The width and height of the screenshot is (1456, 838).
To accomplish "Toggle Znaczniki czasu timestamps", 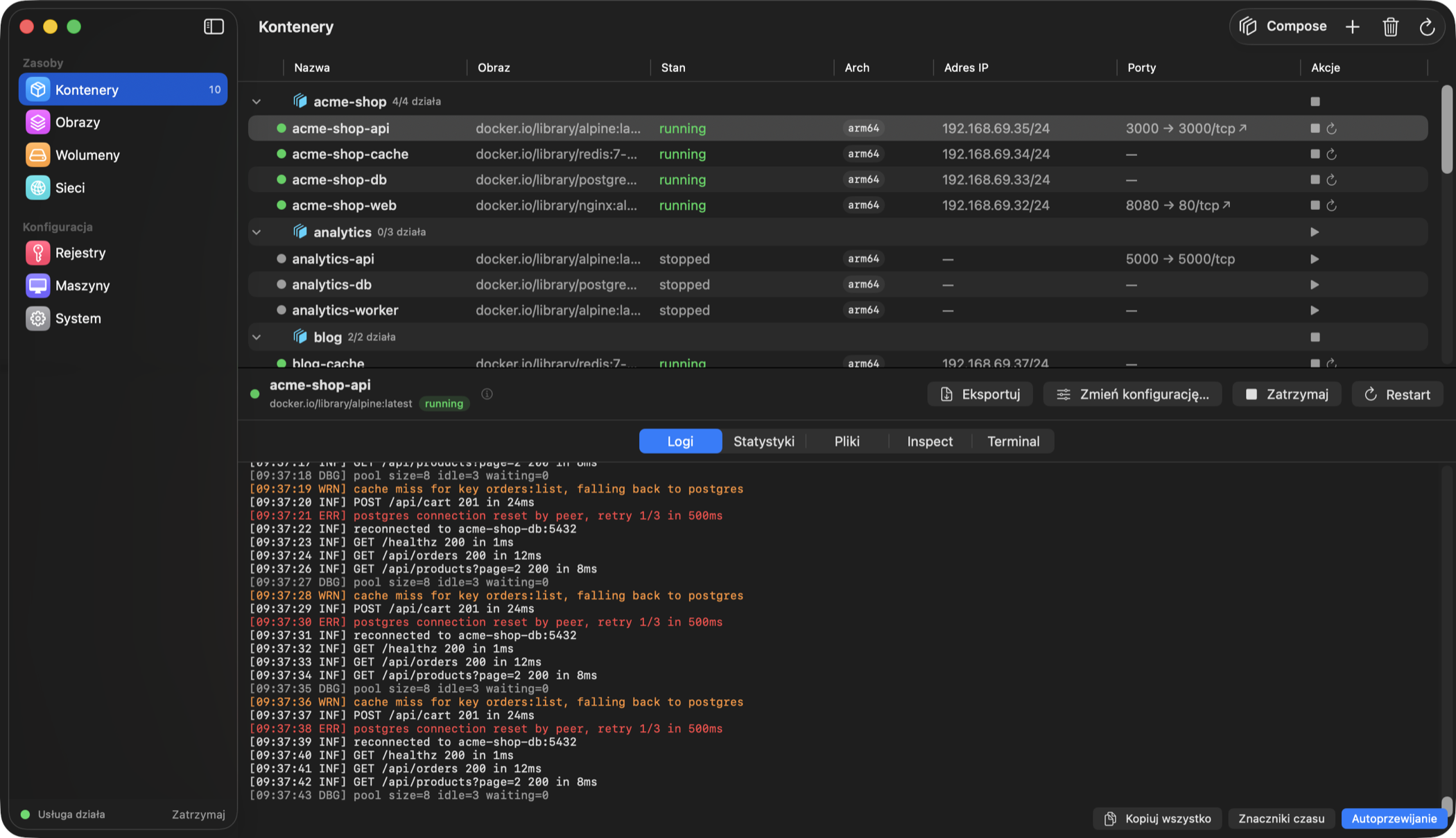I will click(x=1281, y=818).
